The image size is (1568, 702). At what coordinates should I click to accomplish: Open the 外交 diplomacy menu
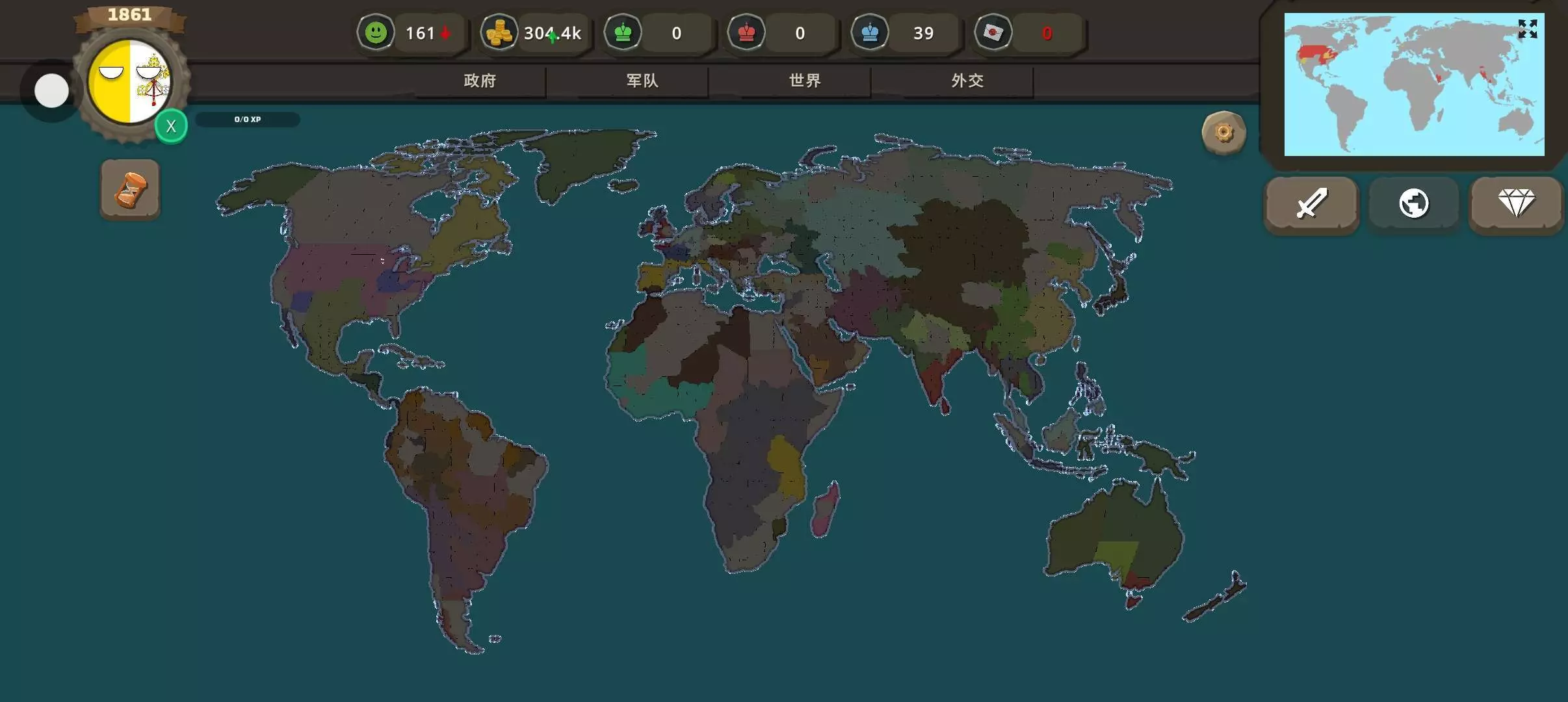[x=967, y=81]
